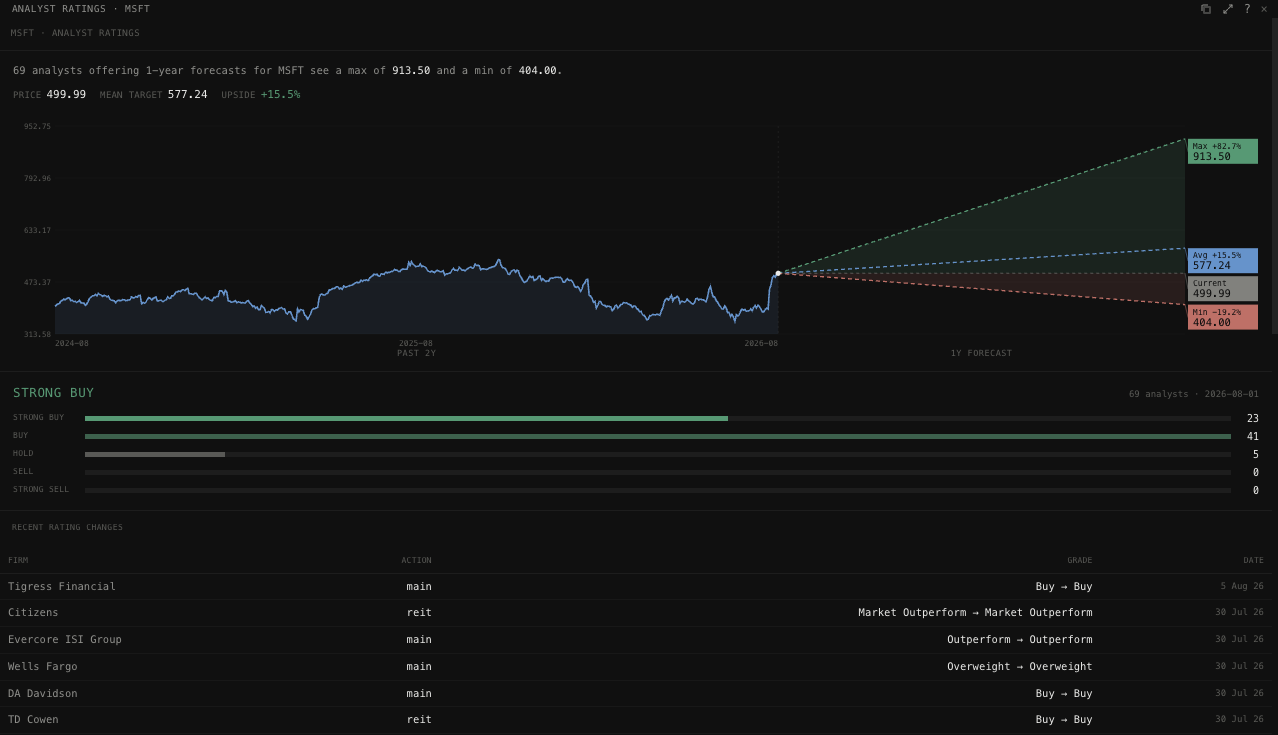Click the MSFT · ANALYST RATINGS breadcrumb
Viewport: 1278px width, 735px height.
(75, 33)
